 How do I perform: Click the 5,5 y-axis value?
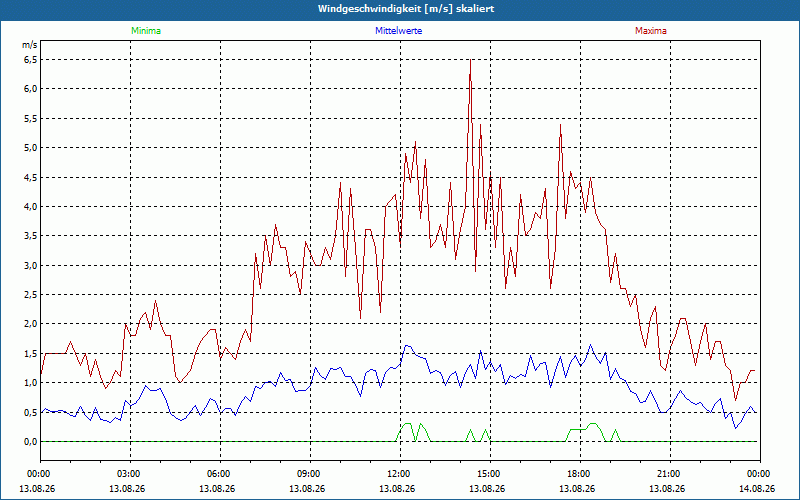(x=31, y=118)
